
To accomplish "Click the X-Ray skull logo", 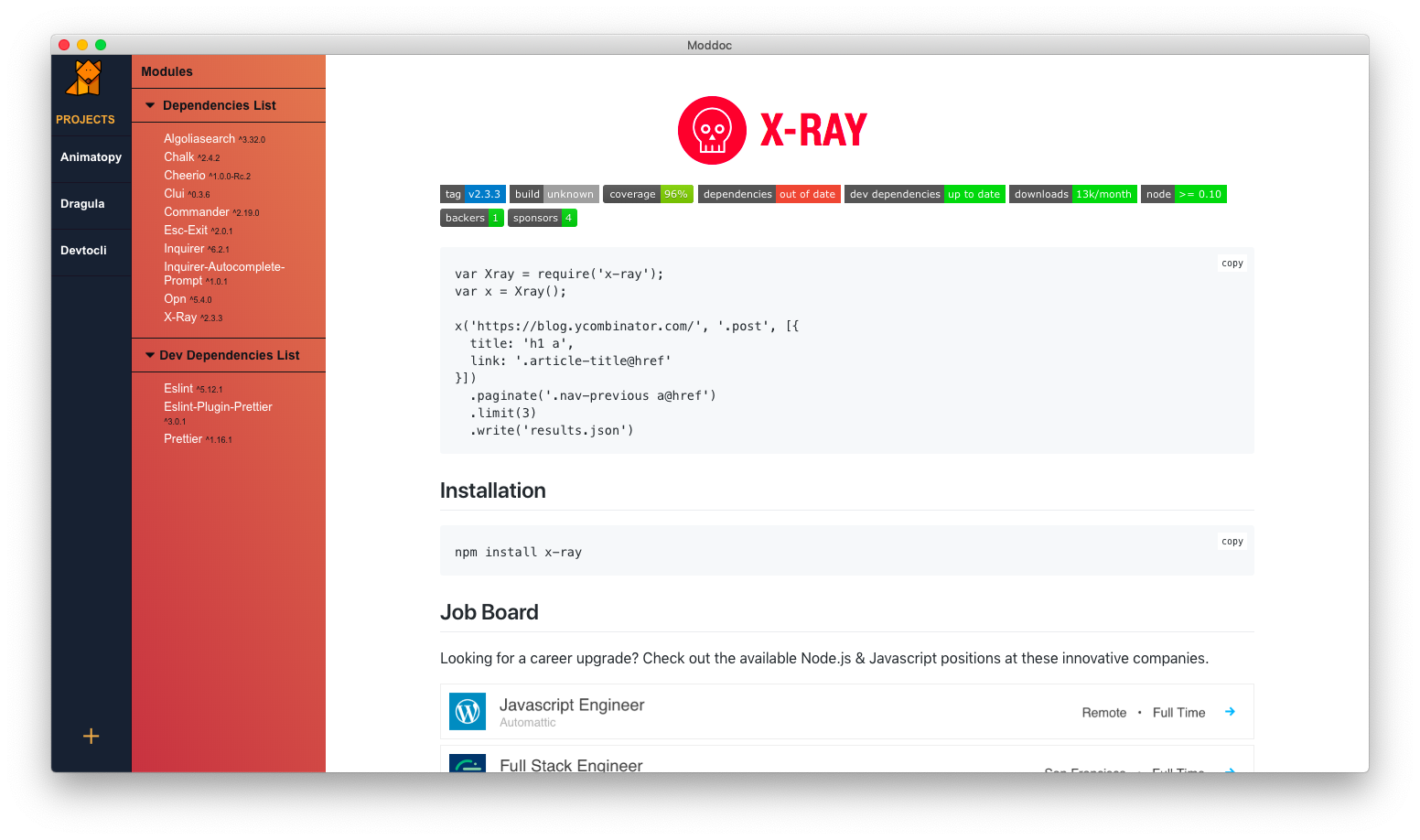I will pos(712,130).
